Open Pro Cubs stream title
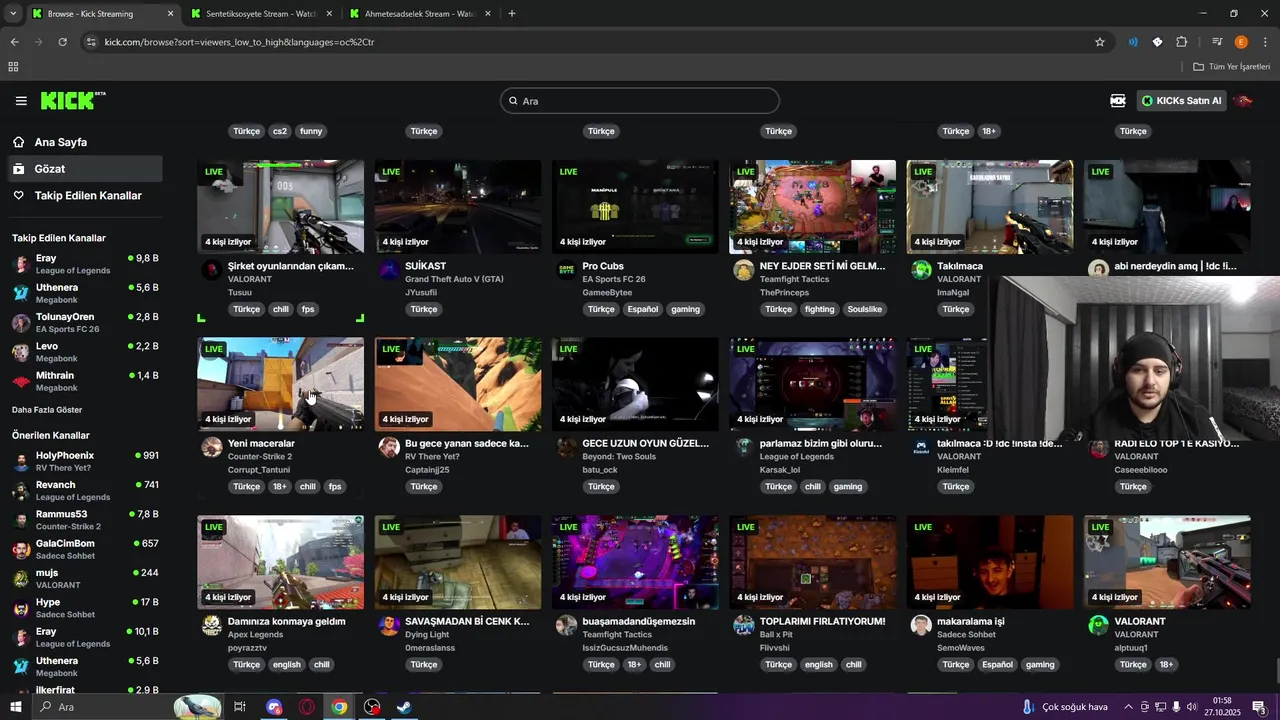The width and height of the screenshot is (1280, 720). pos(603,266)
